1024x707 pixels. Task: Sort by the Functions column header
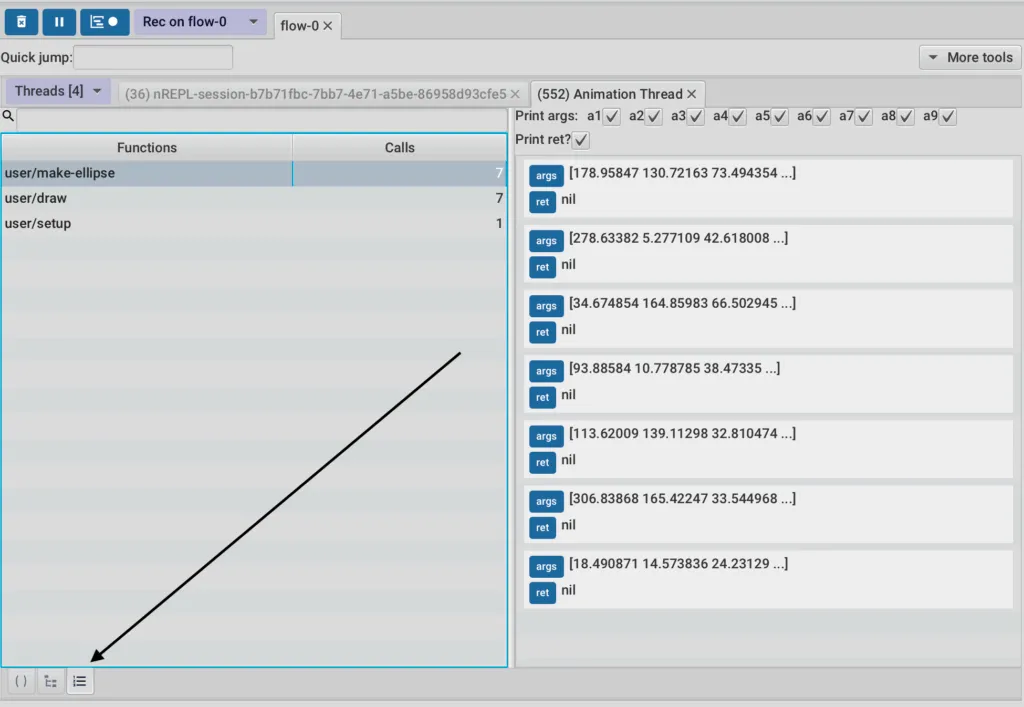[x=147, y=148]
